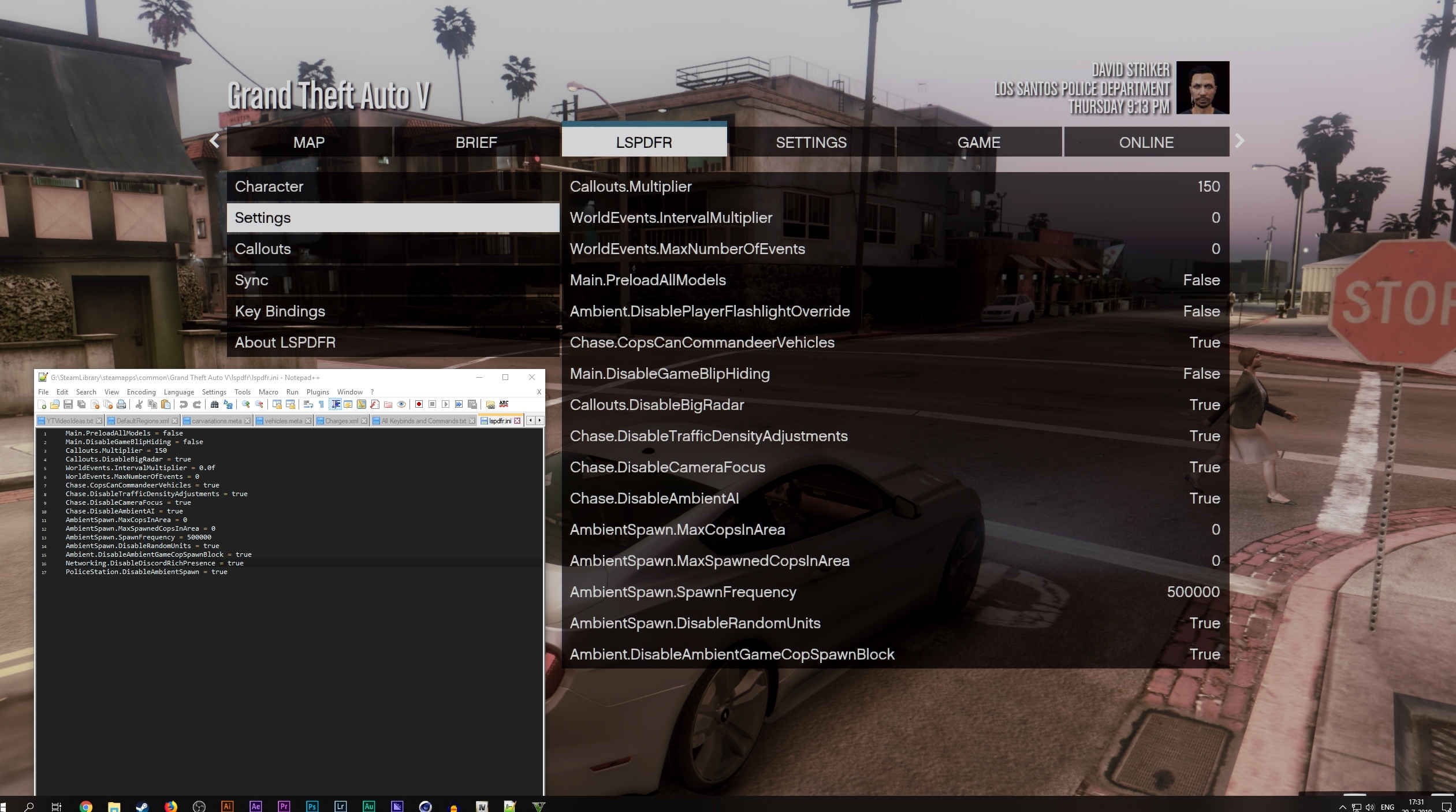Image resolution: width=1456 pixels, height=812 pixels.
Task: Toggle the Word Wrap toolbar button
Action: click(x=308, y=404)
